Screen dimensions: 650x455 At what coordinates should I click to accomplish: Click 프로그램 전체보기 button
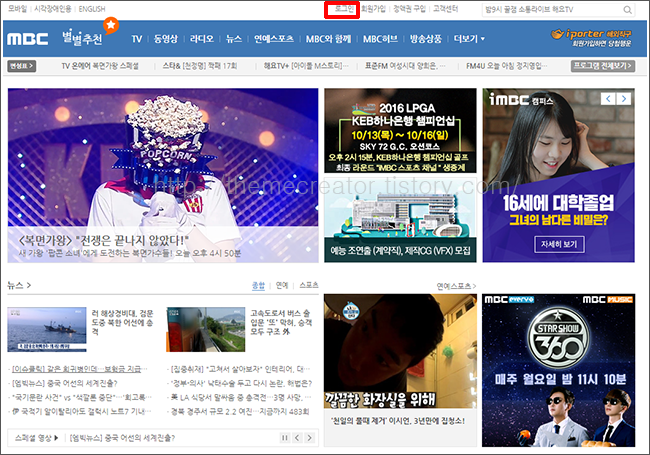[603, 66]
